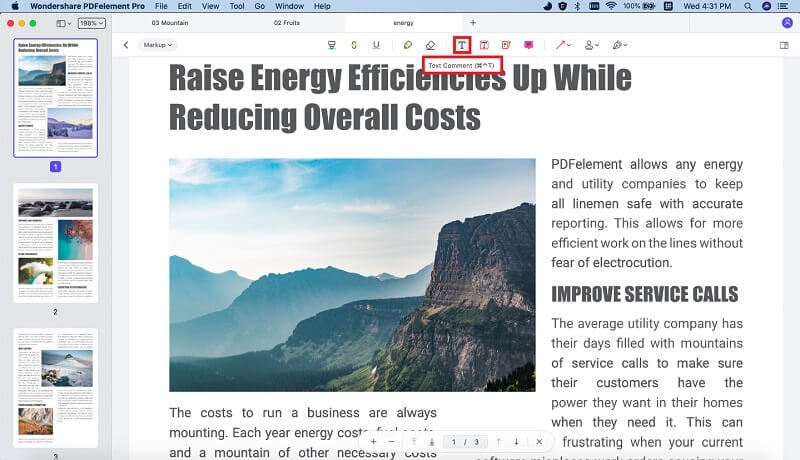Click the date and time Wed 4:31 PM

pos(707,6)
